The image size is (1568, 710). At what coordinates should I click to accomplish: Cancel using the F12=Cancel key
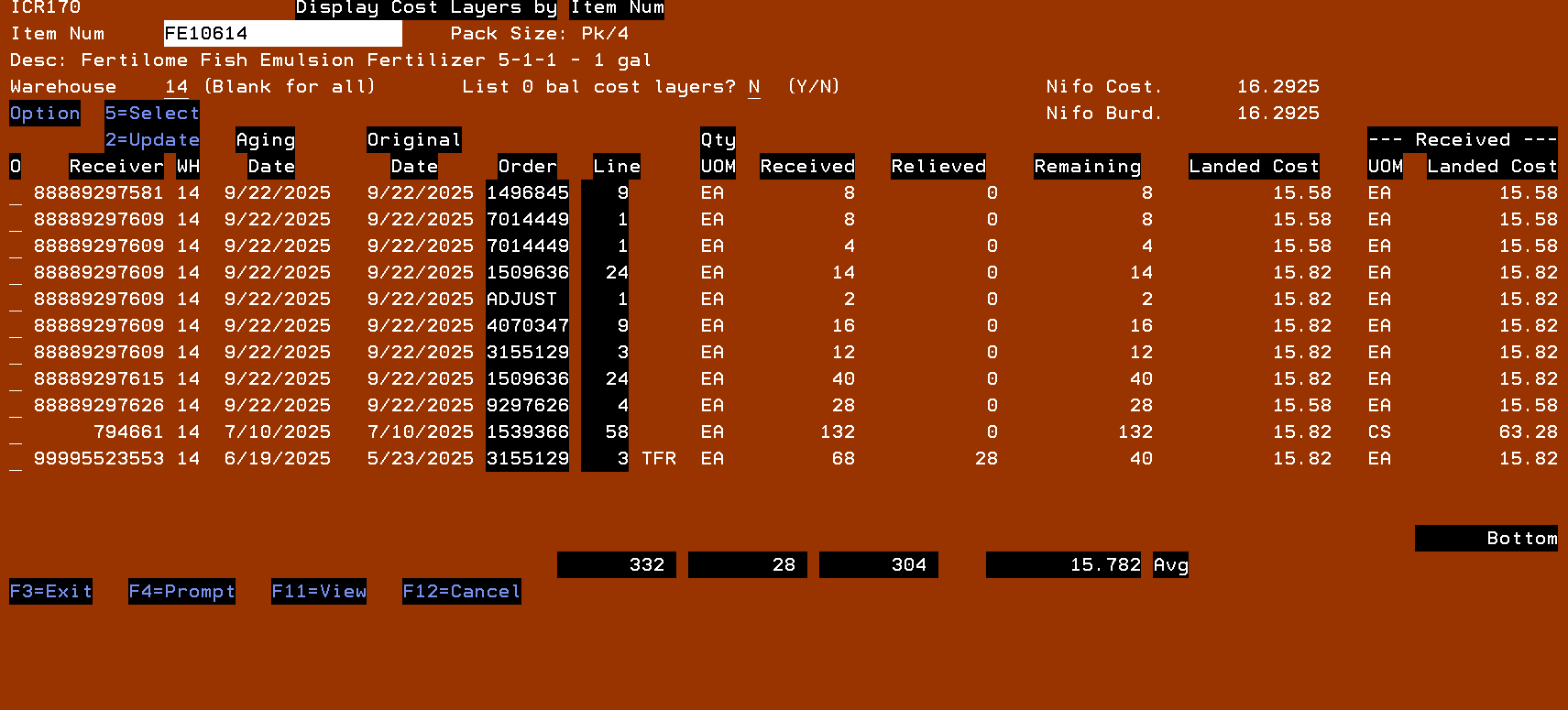coord(461,592)
